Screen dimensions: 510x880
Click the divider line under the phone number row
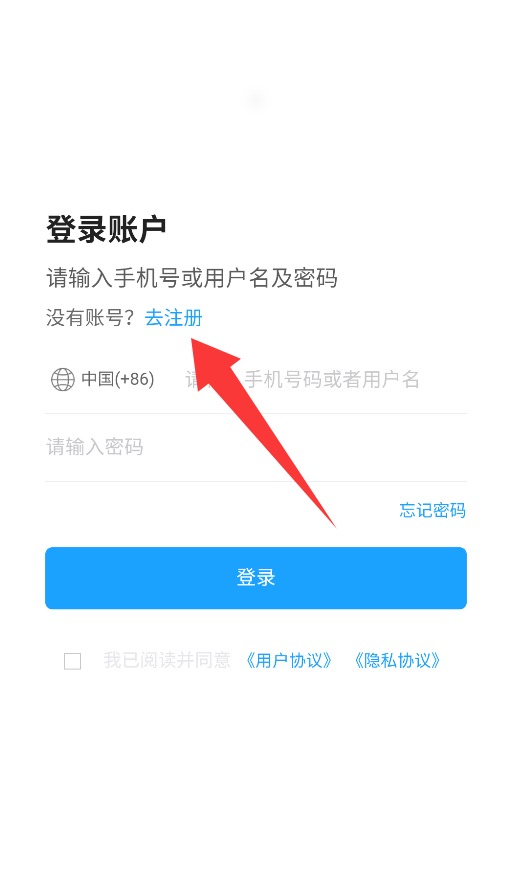coord(256,414)
